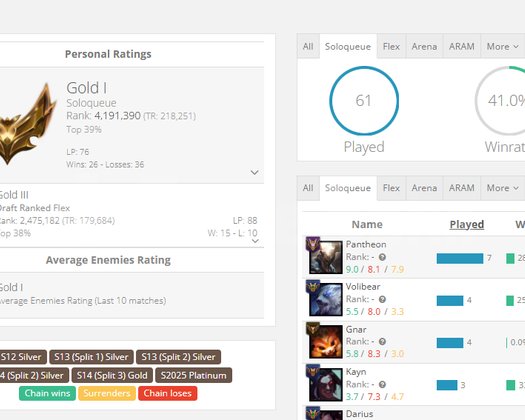525x420 pixels.
Task: Click Volibear rank help question icon
Action: (382, 299)
